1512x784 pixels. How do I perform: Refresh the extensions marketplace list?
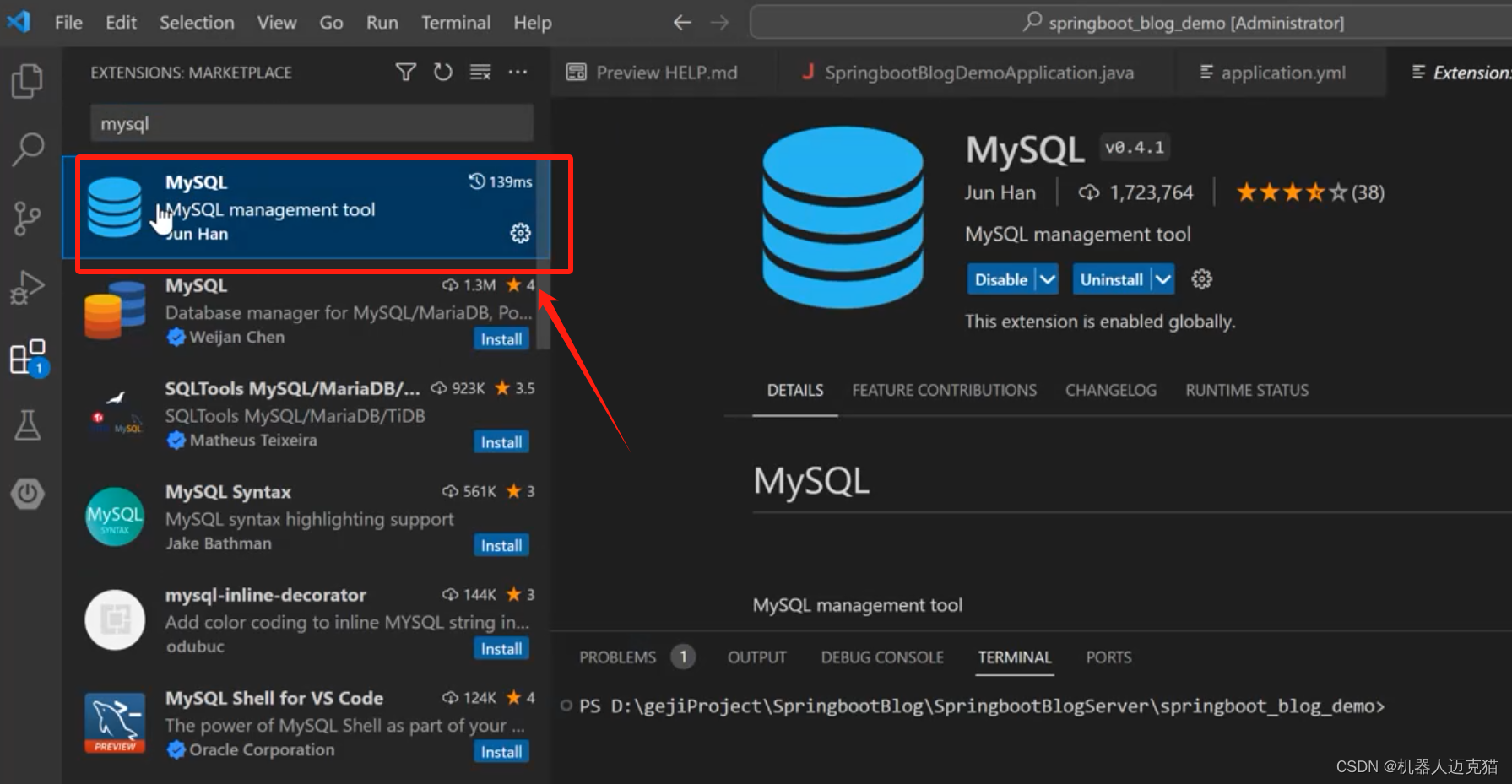(443, 73)
